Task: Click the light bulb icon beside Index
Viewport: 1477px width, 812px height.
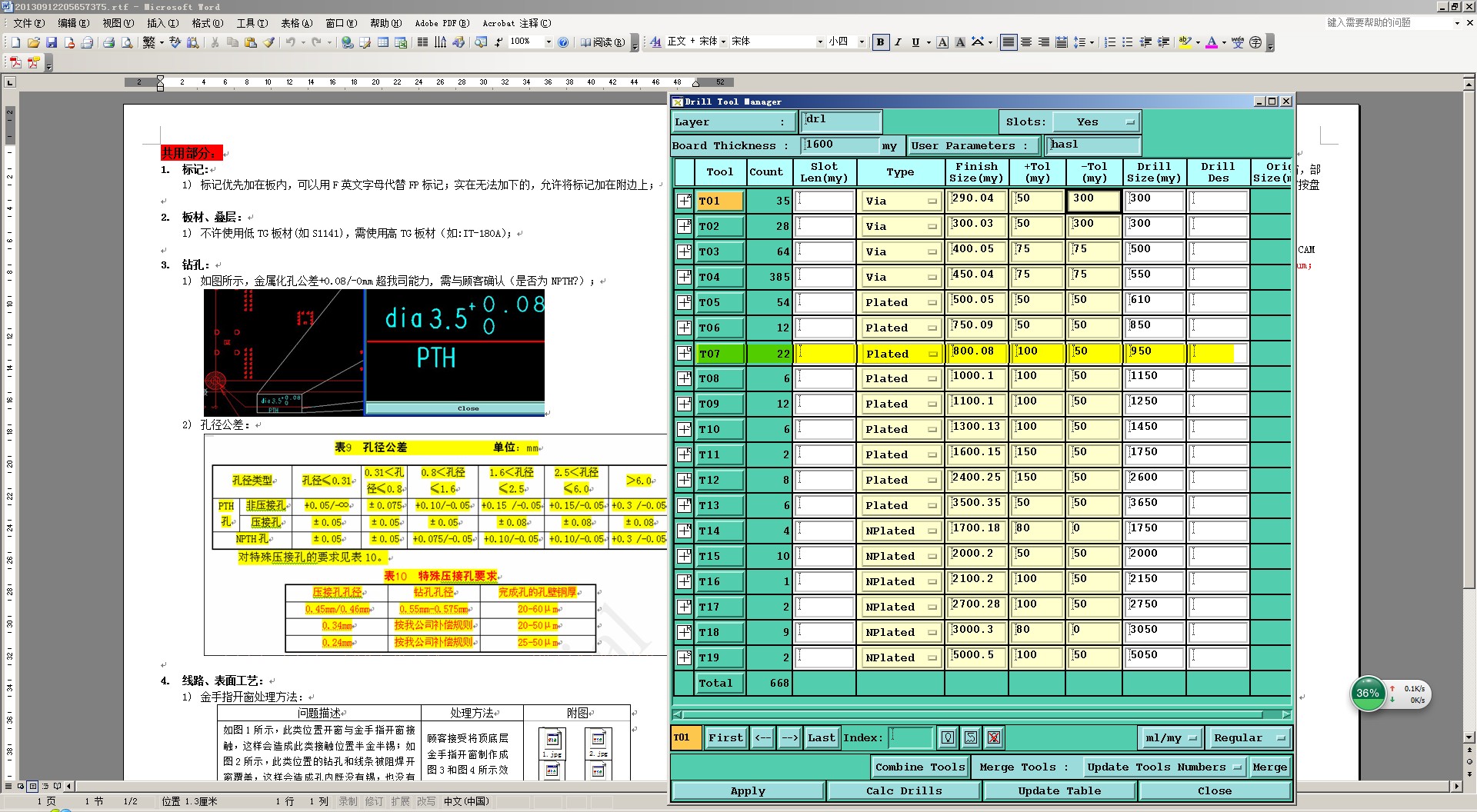Action: (x=948, y=738)
